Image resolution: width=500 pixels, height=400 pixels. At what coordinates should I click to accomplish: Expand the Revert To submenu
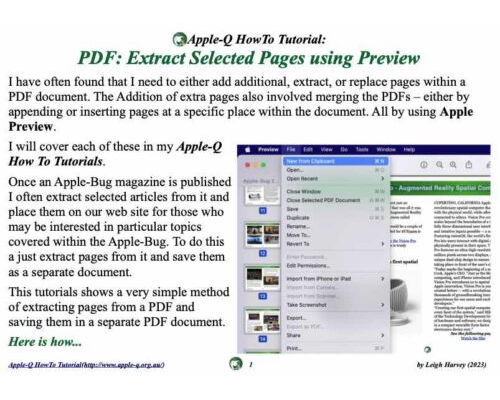pos(336,244)
